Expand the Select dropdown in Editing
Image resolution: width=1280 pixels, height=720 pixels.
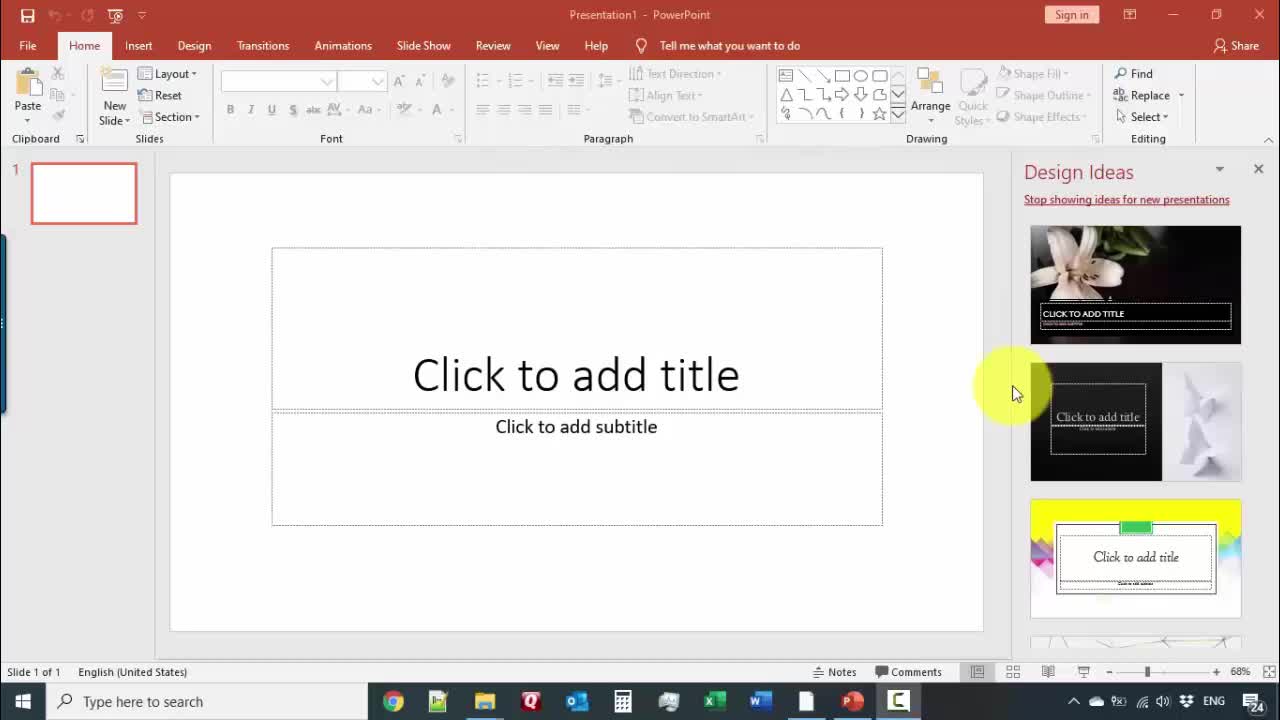[1141, 117]
